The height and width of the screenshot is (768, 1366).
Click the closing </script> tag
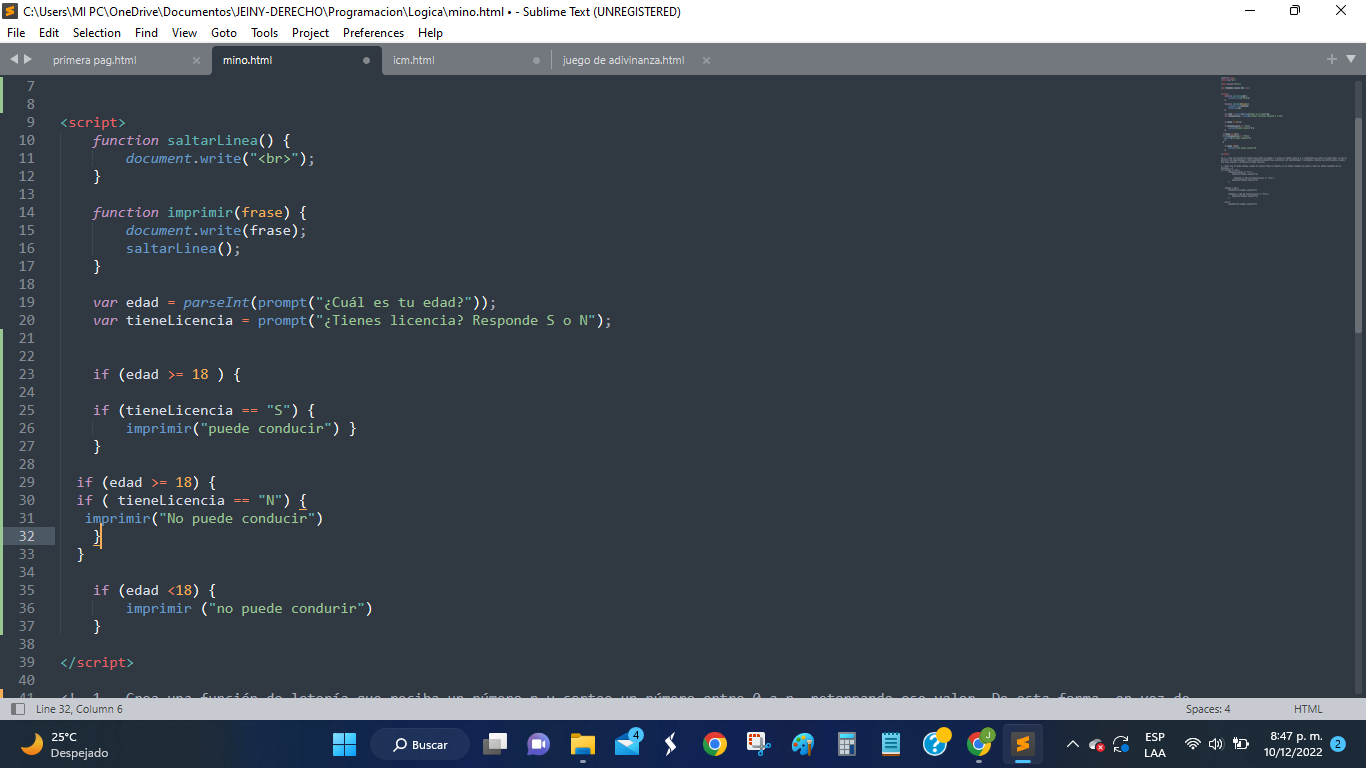tap(97, 662)
